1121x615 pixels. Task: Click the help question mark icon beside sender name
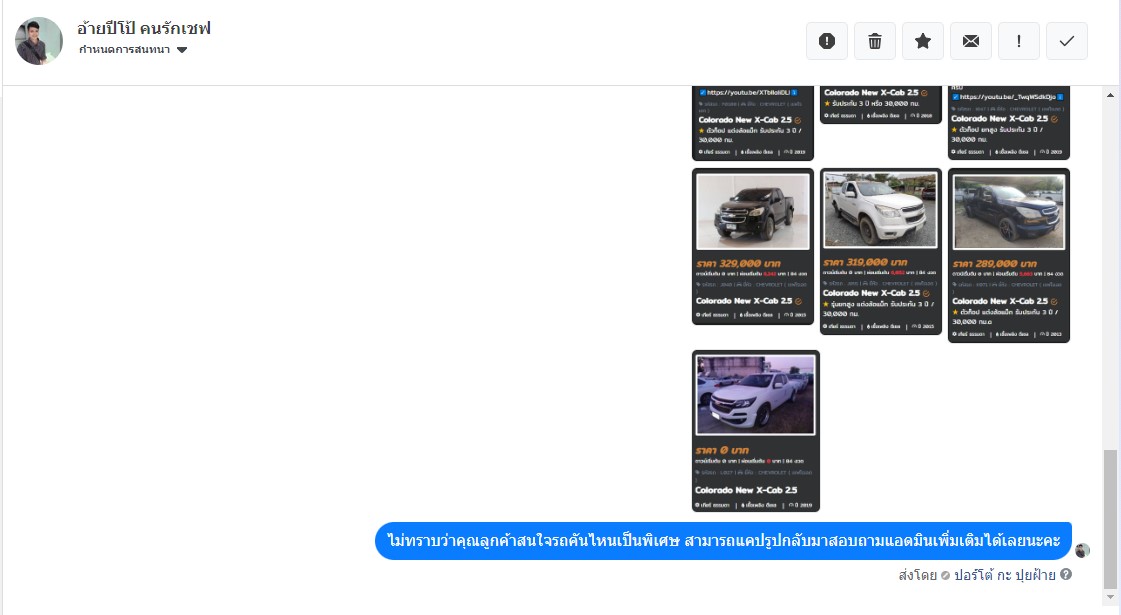1065,574
